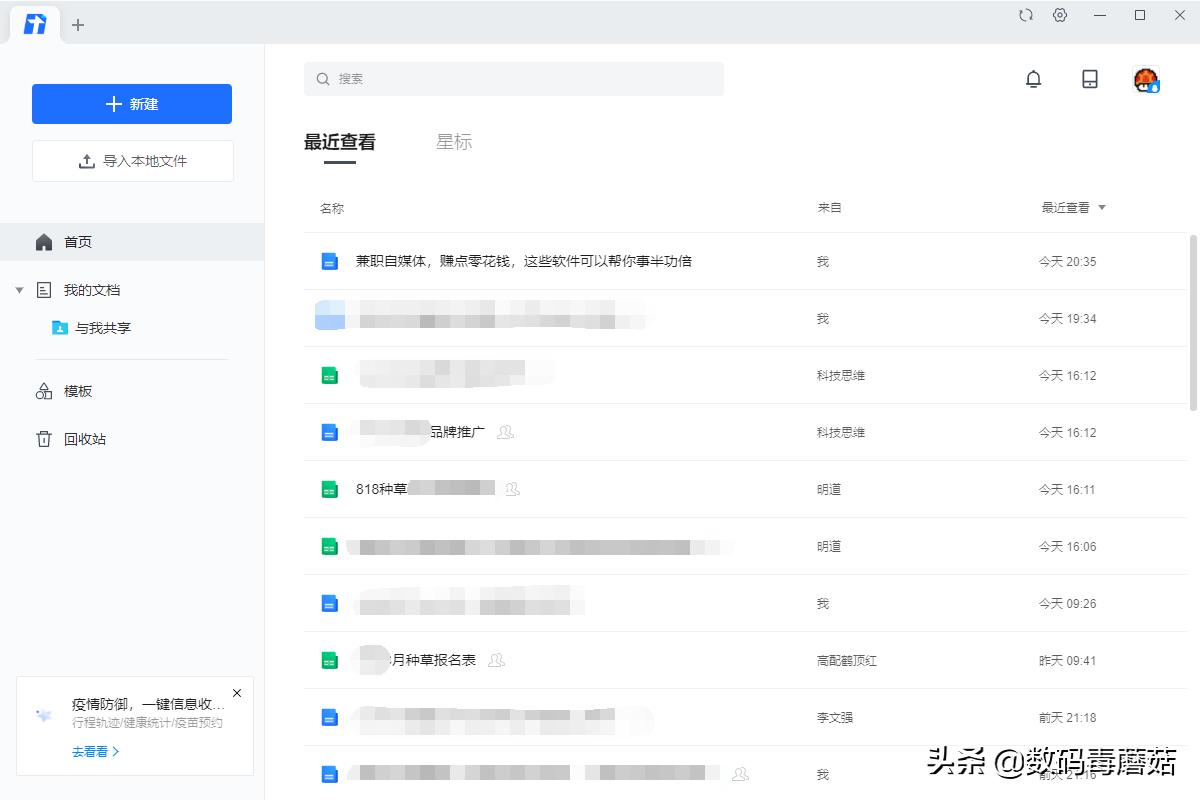Screen dimensions: 1200x800
Task: Stay on the 最近查看 tab
Action: 339,141
